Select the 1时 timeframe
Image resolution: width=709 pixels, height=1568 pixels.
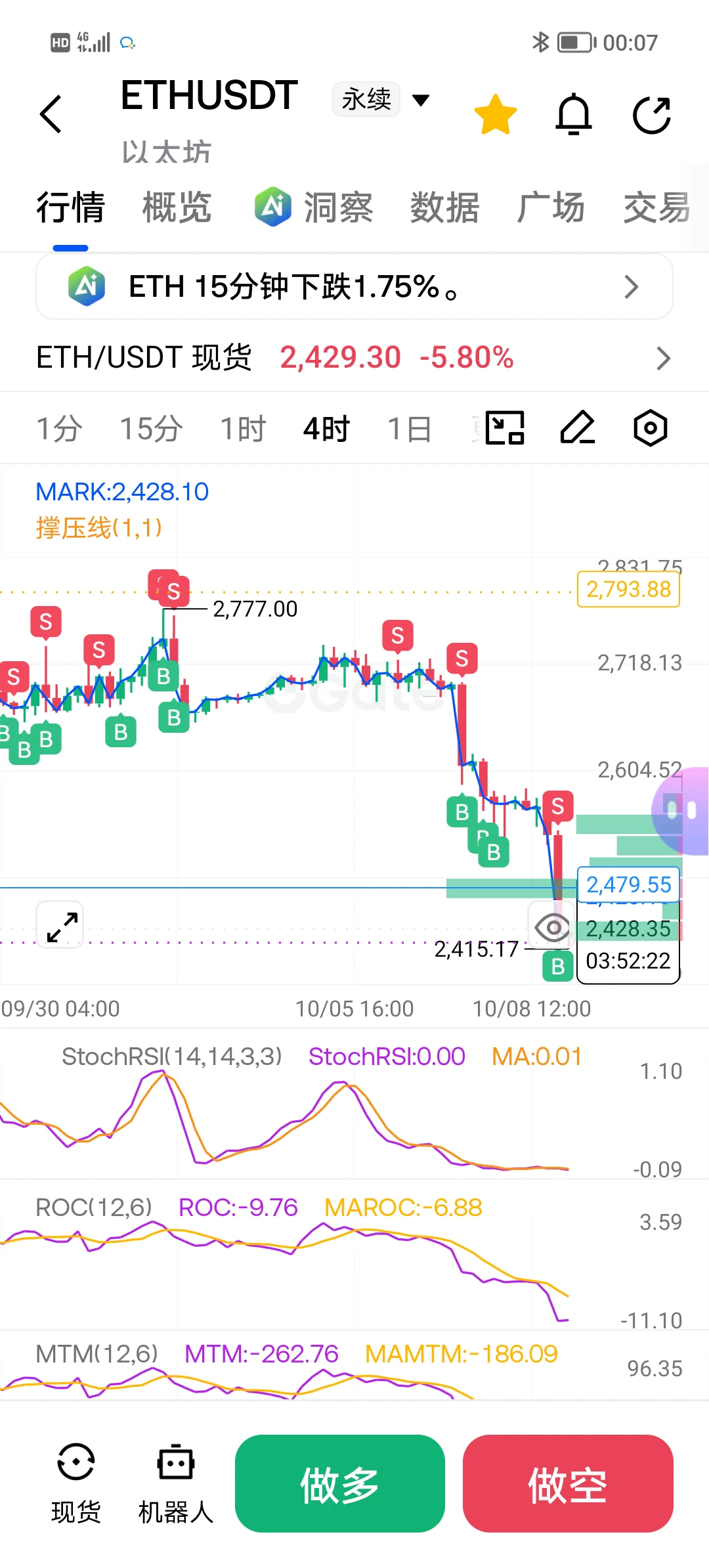tap(243, 429)
